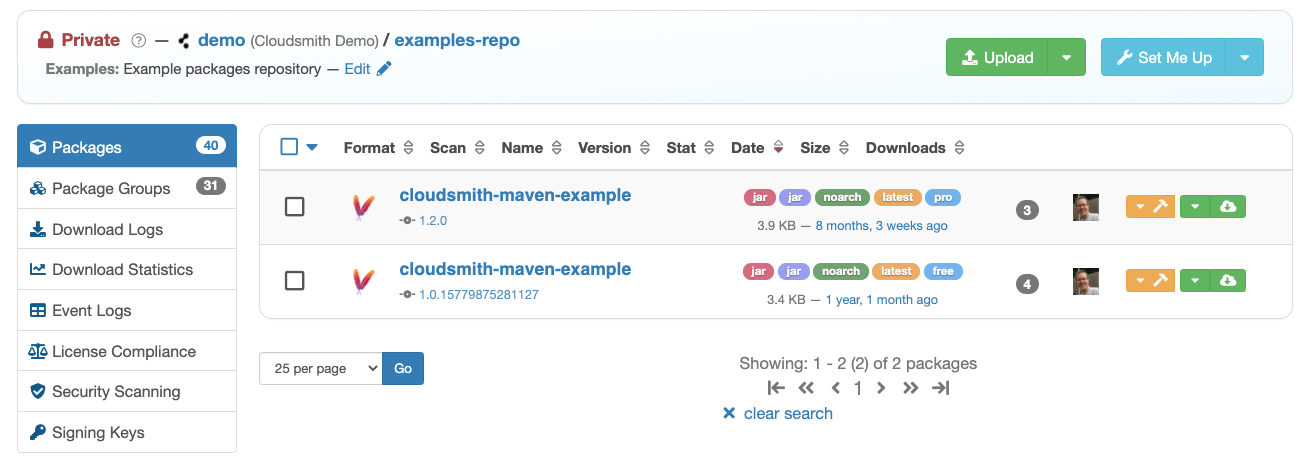Click the free tag badge
The height and width of the screenshot is (470, 1314).
[x=942, y=271]
